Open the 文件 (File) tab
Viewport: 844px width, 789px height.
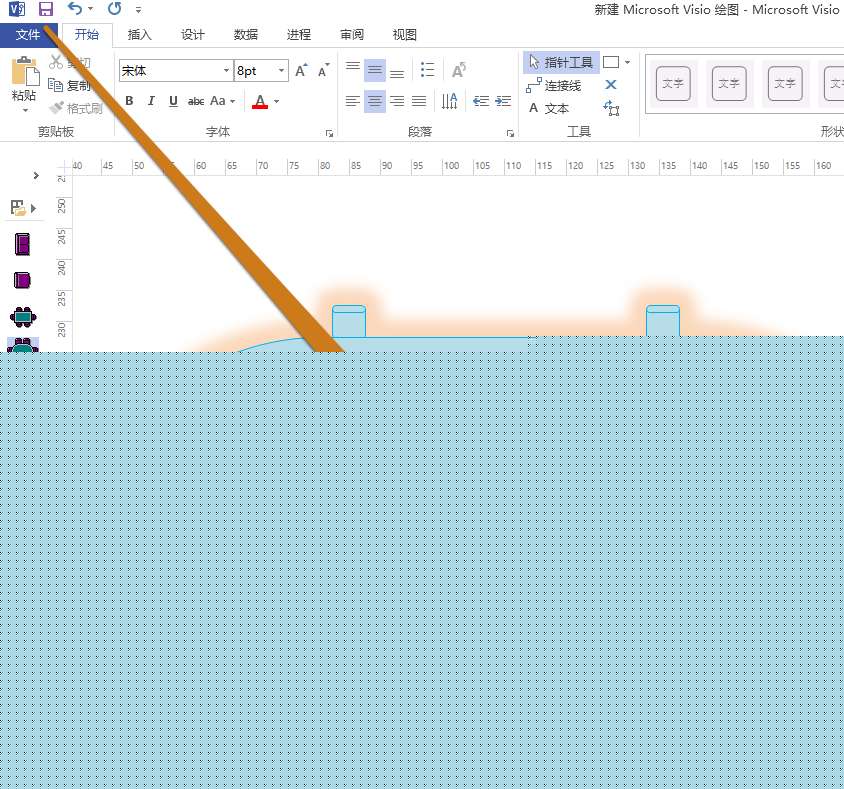[28, 35]
